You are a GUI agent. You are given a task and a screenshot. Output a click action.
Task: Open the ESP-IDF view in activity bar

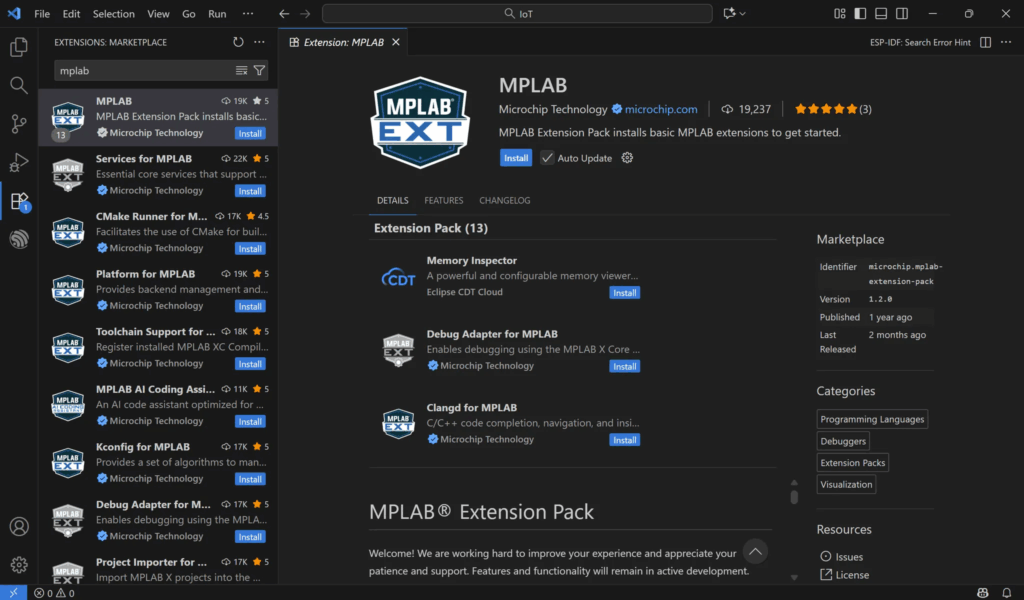point(18,239)
